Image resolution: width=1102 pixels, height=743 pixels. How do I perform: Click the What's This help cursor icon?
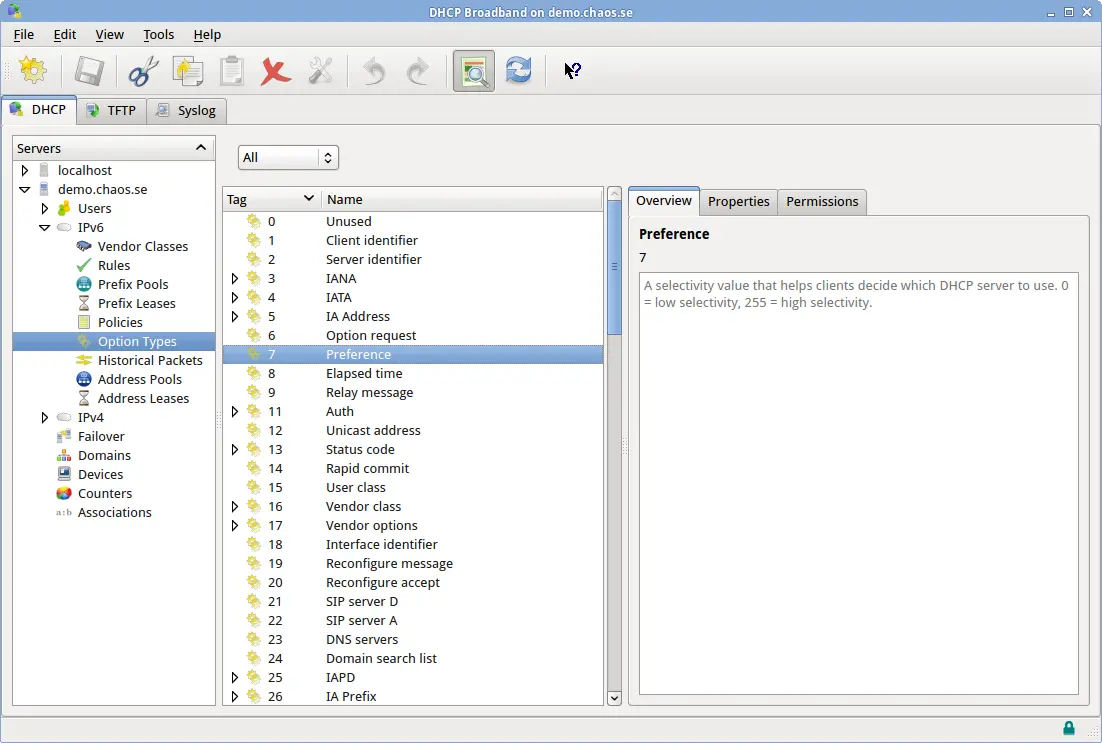(572, 71)
